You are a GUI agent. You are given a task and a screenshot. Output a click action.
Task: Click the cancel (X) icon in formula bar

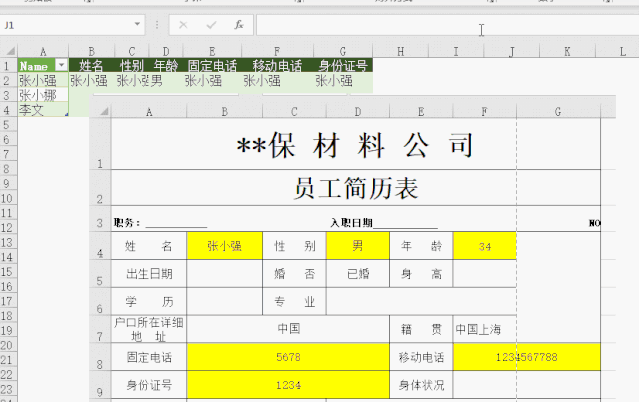pos(183,25)
